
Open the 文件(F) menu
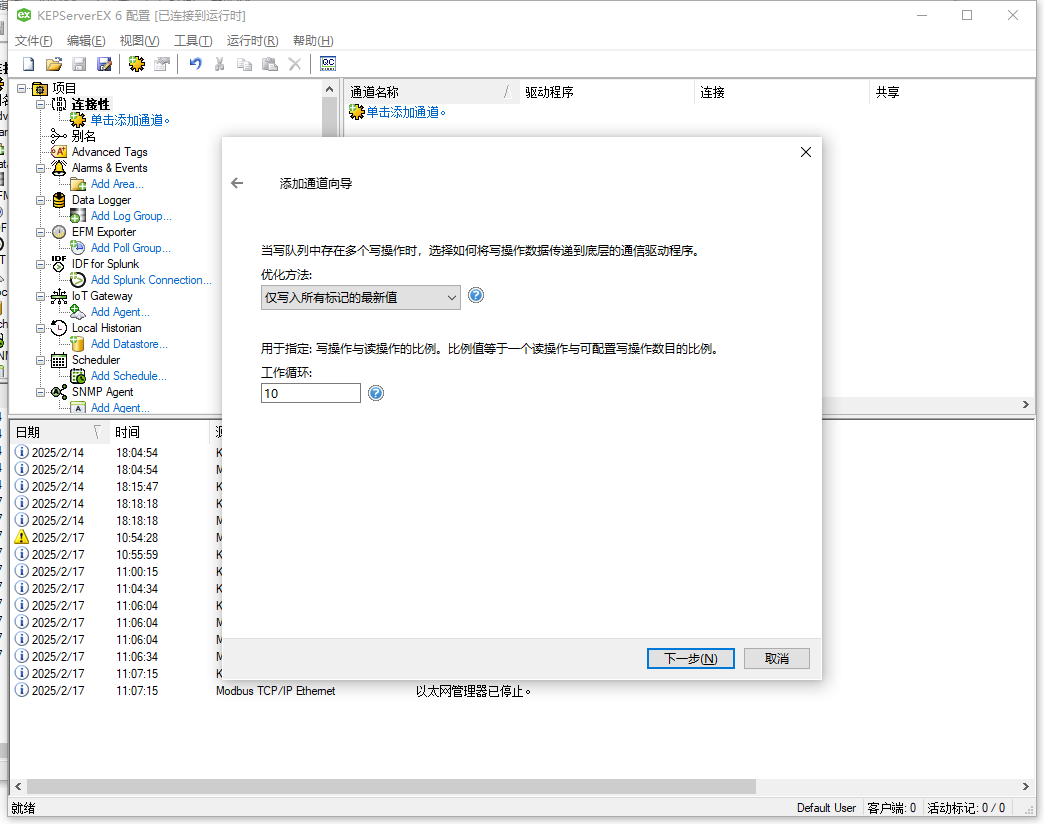(33, 41)
